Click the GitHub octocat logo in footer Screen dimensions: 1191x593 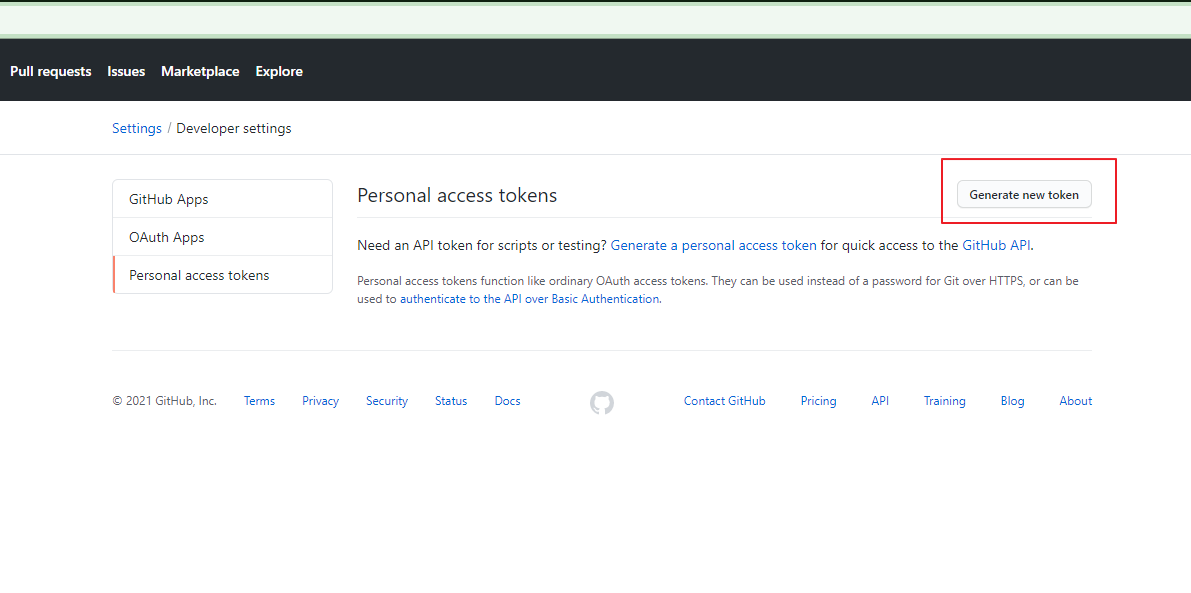pos(602,402)
